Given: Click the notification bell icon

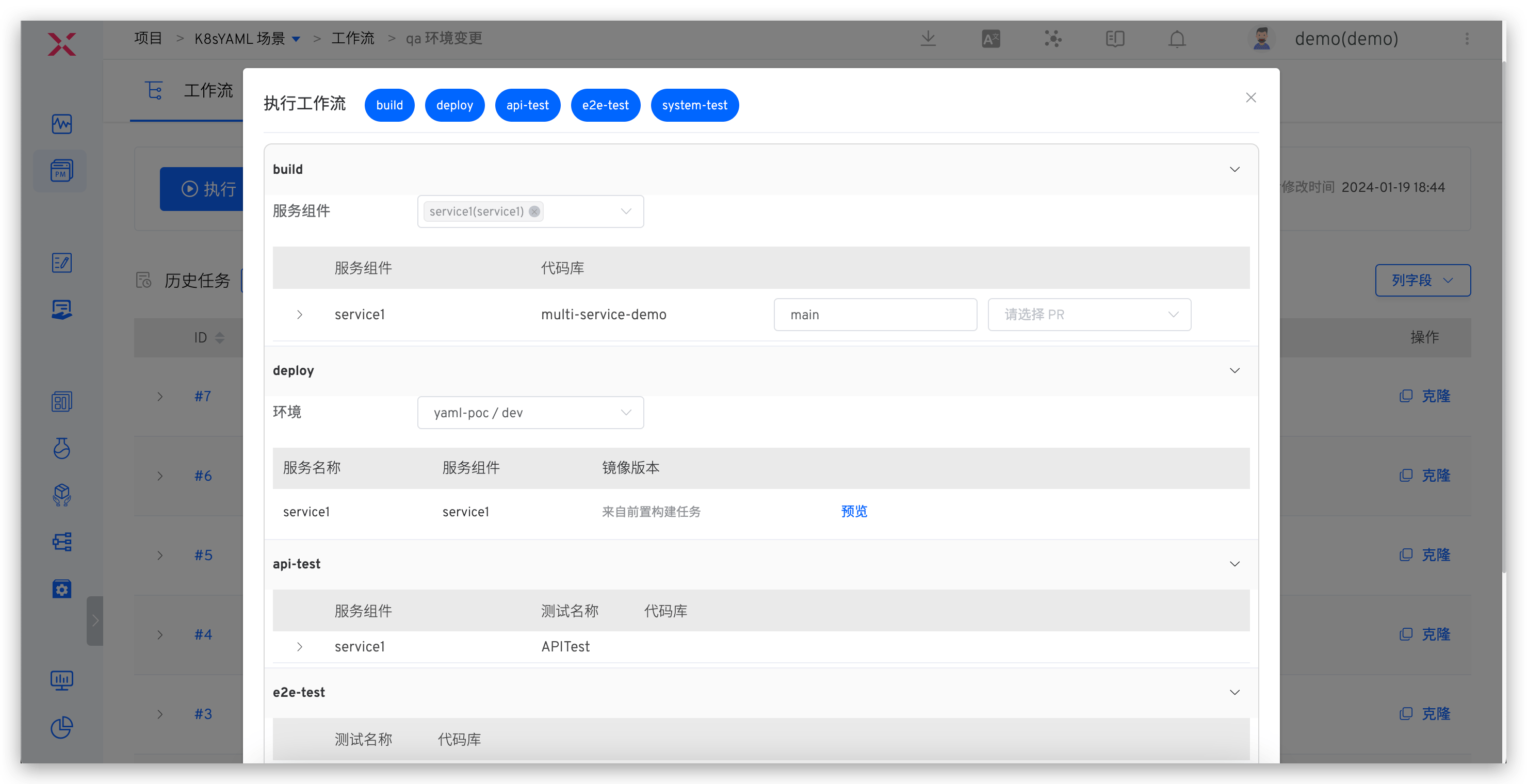Looking at the screenshot, I should [x=1177, y=39].
